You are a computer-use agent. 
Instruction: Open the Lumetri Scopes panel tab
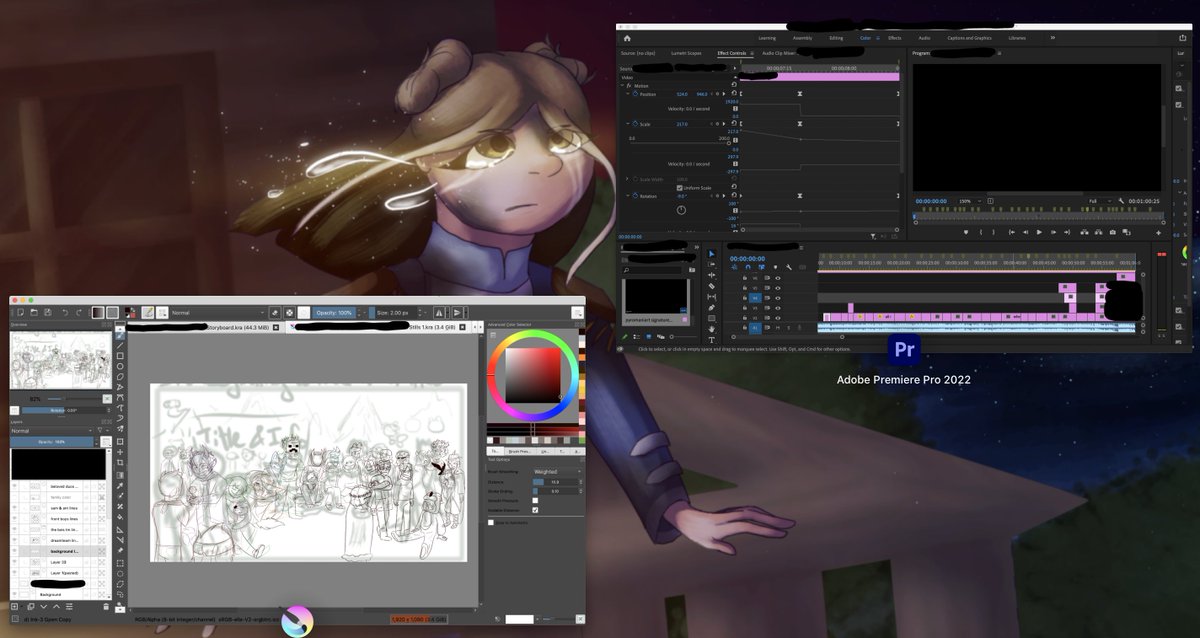pyautogui.click(x=686, y=53)
